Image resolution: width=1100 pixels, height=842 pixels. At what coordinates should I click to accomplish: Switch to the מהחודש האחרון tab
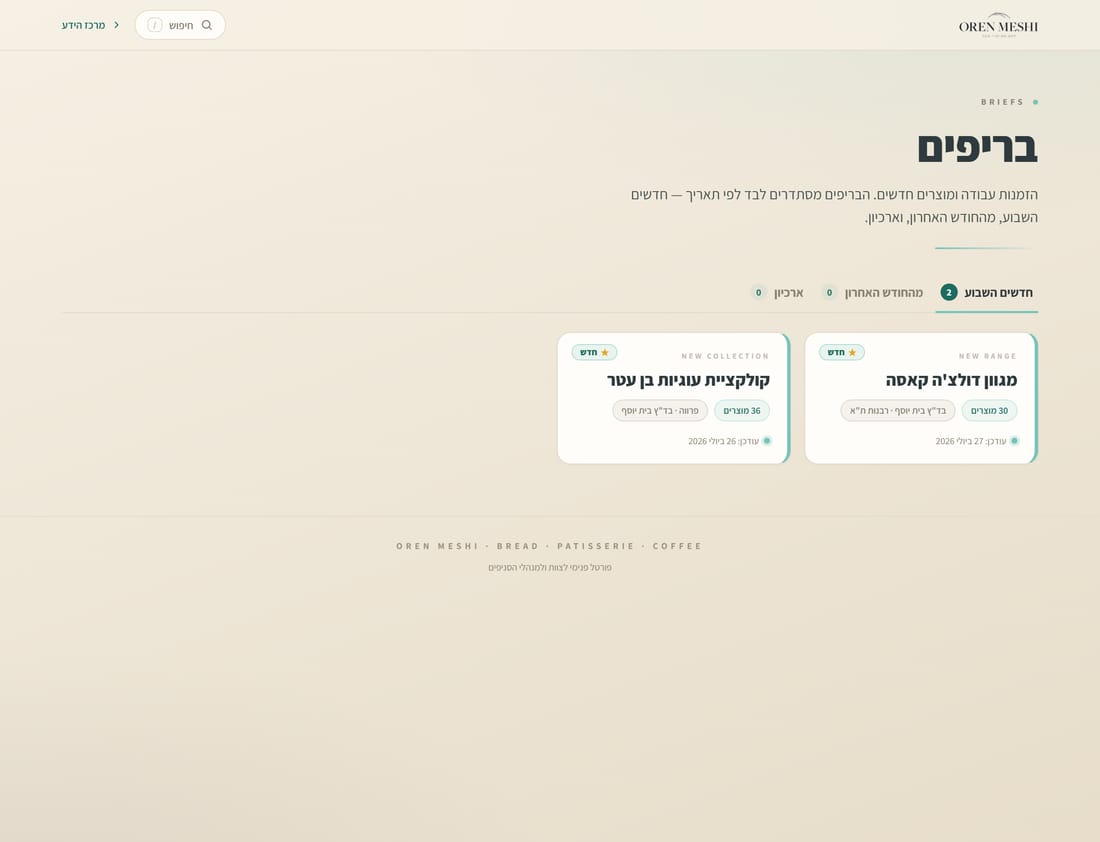872,293
